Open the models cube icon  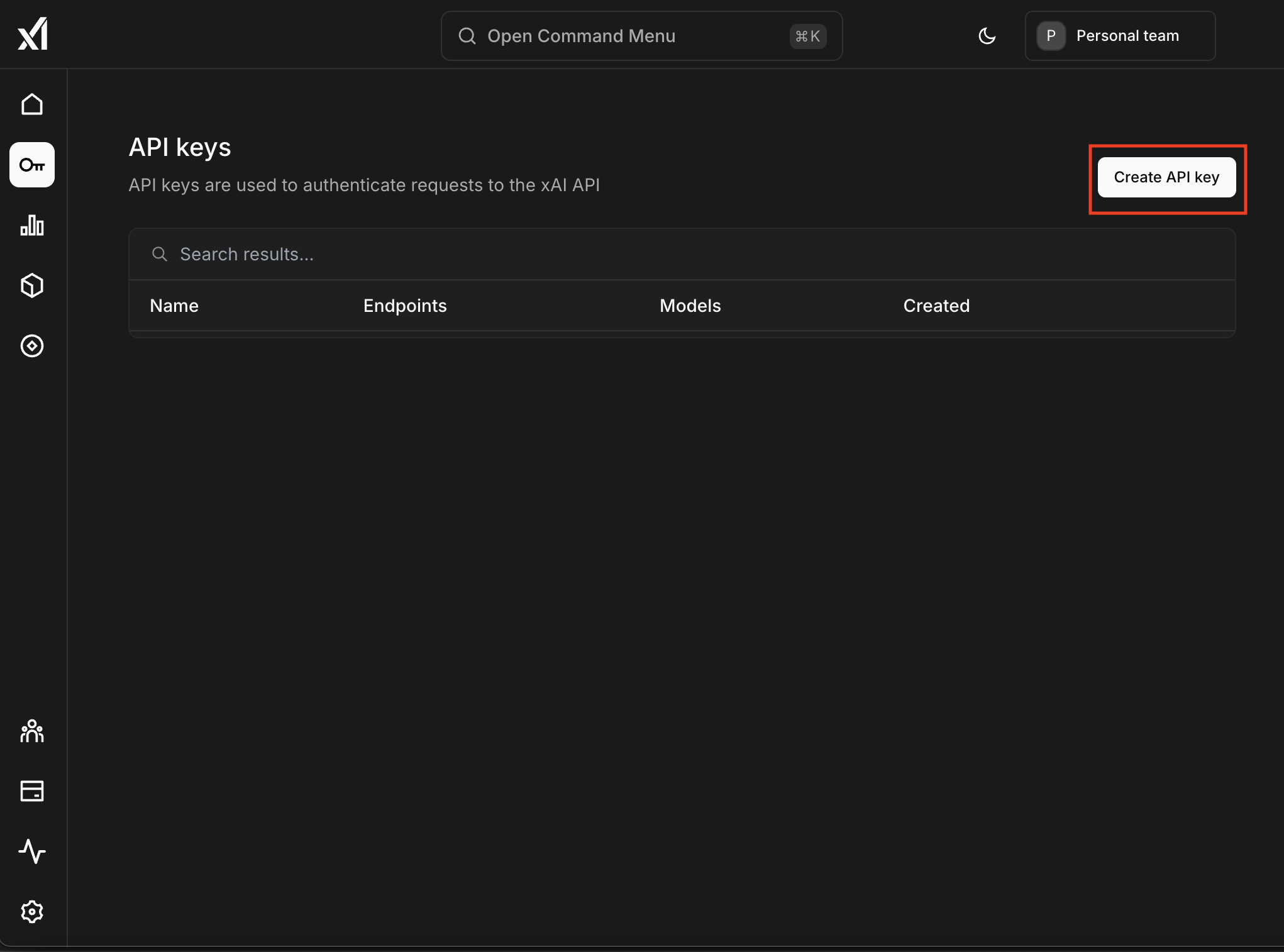point(32,285)
